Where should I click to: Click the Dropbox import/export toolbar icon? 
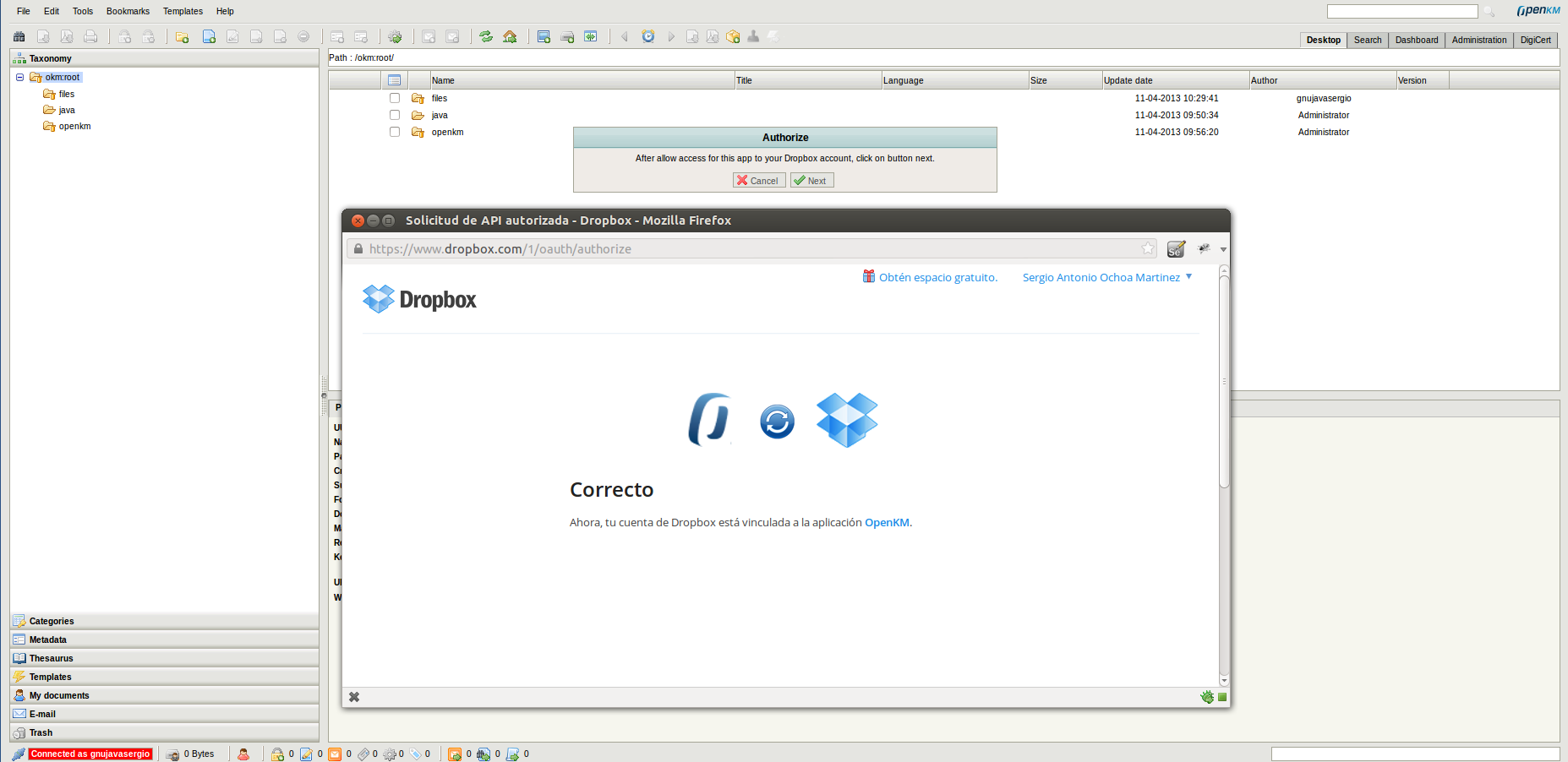point(591,37)
